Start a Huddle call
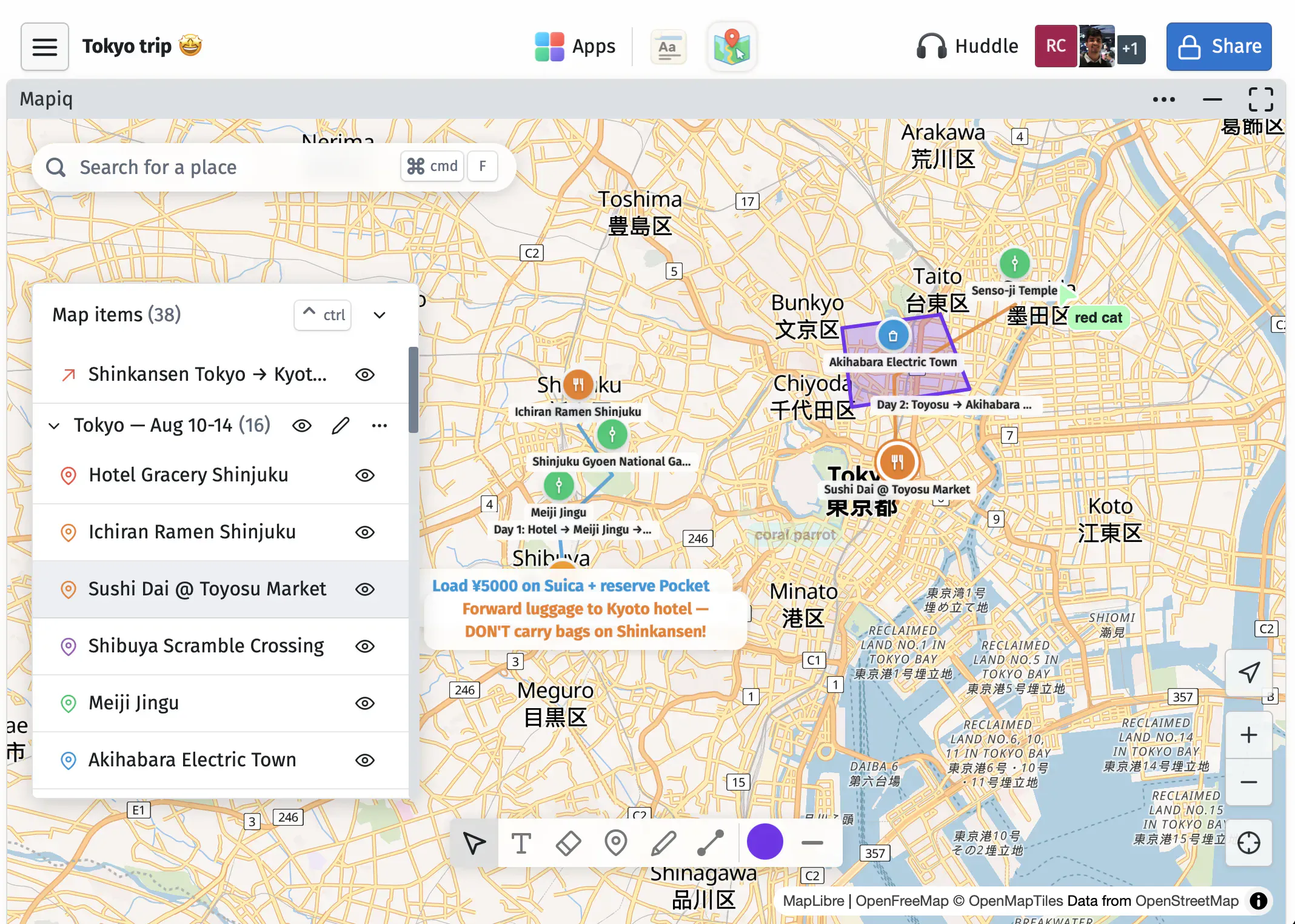The width and height of the screenshot is (1295, 924). (x=967, y=47)
